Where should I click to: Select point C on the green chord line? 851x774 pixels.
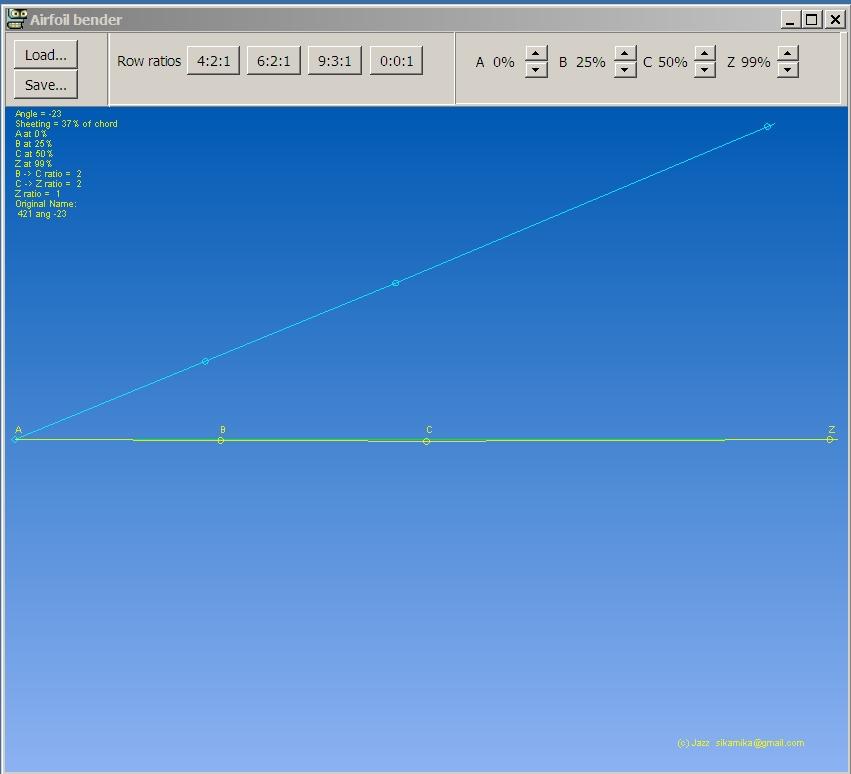[427, 441]
